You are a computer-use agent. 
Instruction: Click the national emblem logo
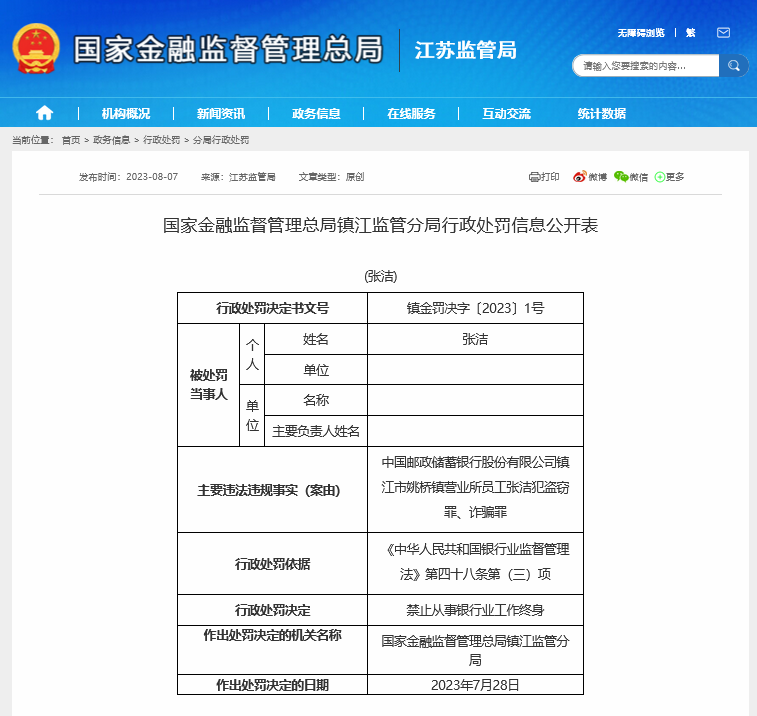36,48
